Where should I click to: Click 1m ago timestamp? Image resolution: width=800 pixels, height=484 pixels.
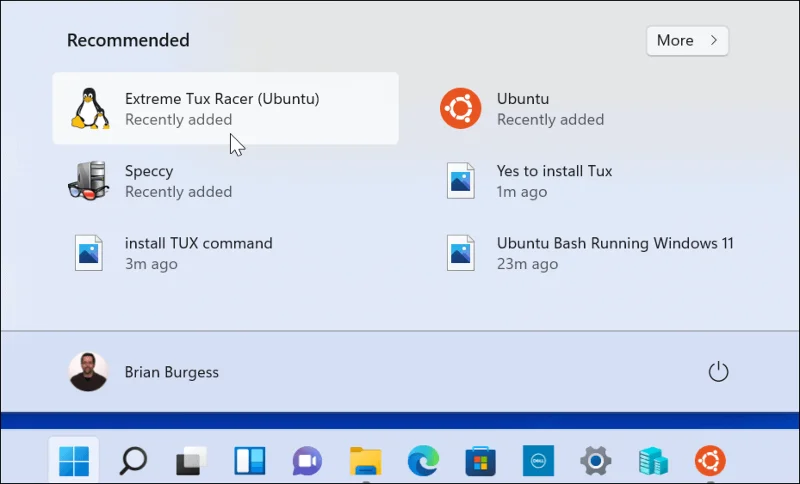click(522, 192)
